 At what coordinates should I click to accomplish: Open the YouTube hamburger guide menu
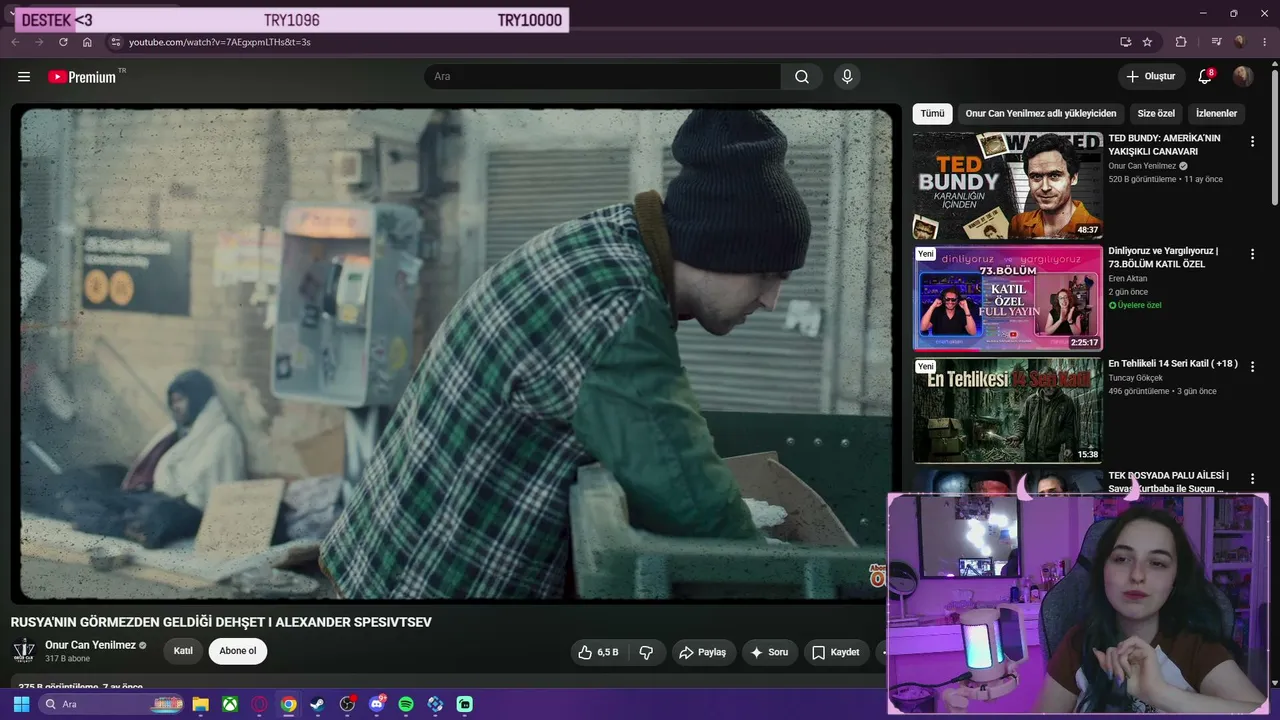coord(24,77)
